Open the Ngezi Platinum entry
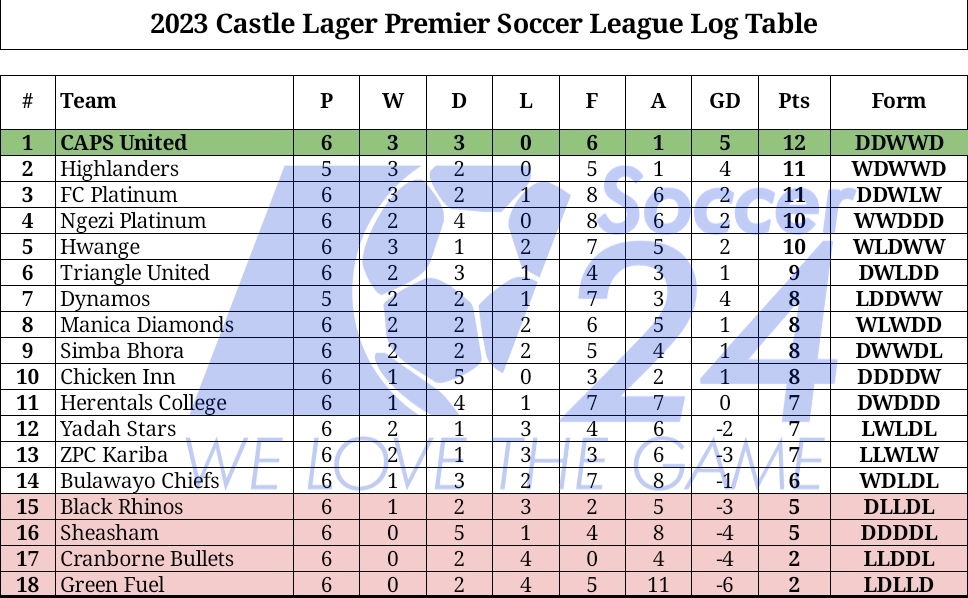Screen dimensions: 968x598 click(133, 221)
